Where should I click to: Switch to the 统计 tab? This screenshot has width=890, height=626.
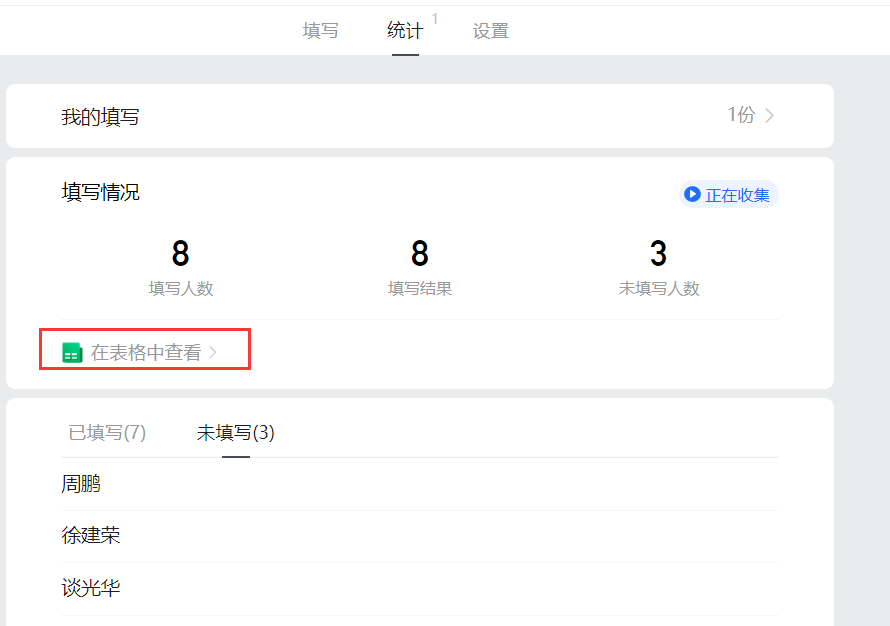[405, 31]
